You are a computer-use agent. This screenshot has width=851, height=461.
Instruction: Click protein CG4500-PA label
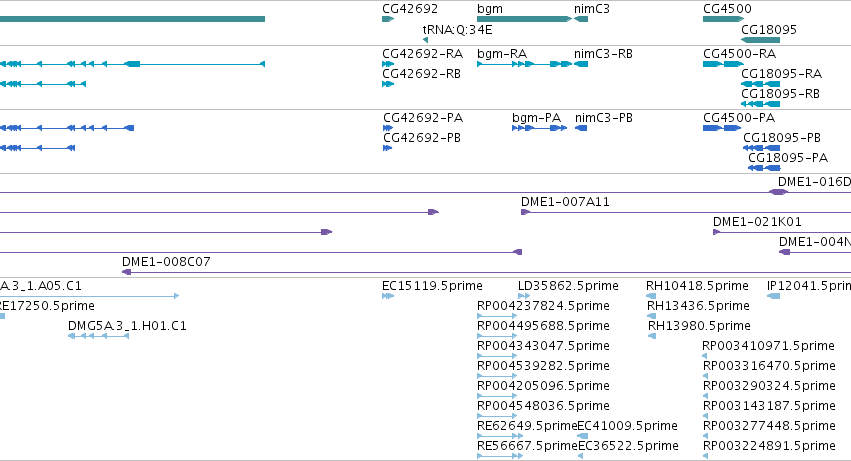(739, 118)
